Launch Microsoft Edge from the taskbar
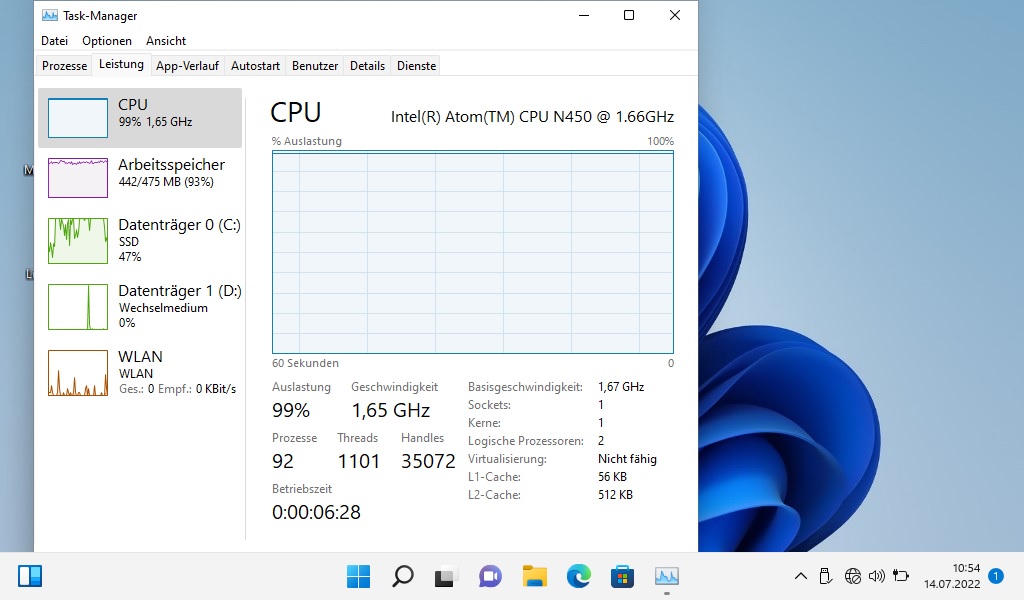The image size is (1024, 600). 579,576
